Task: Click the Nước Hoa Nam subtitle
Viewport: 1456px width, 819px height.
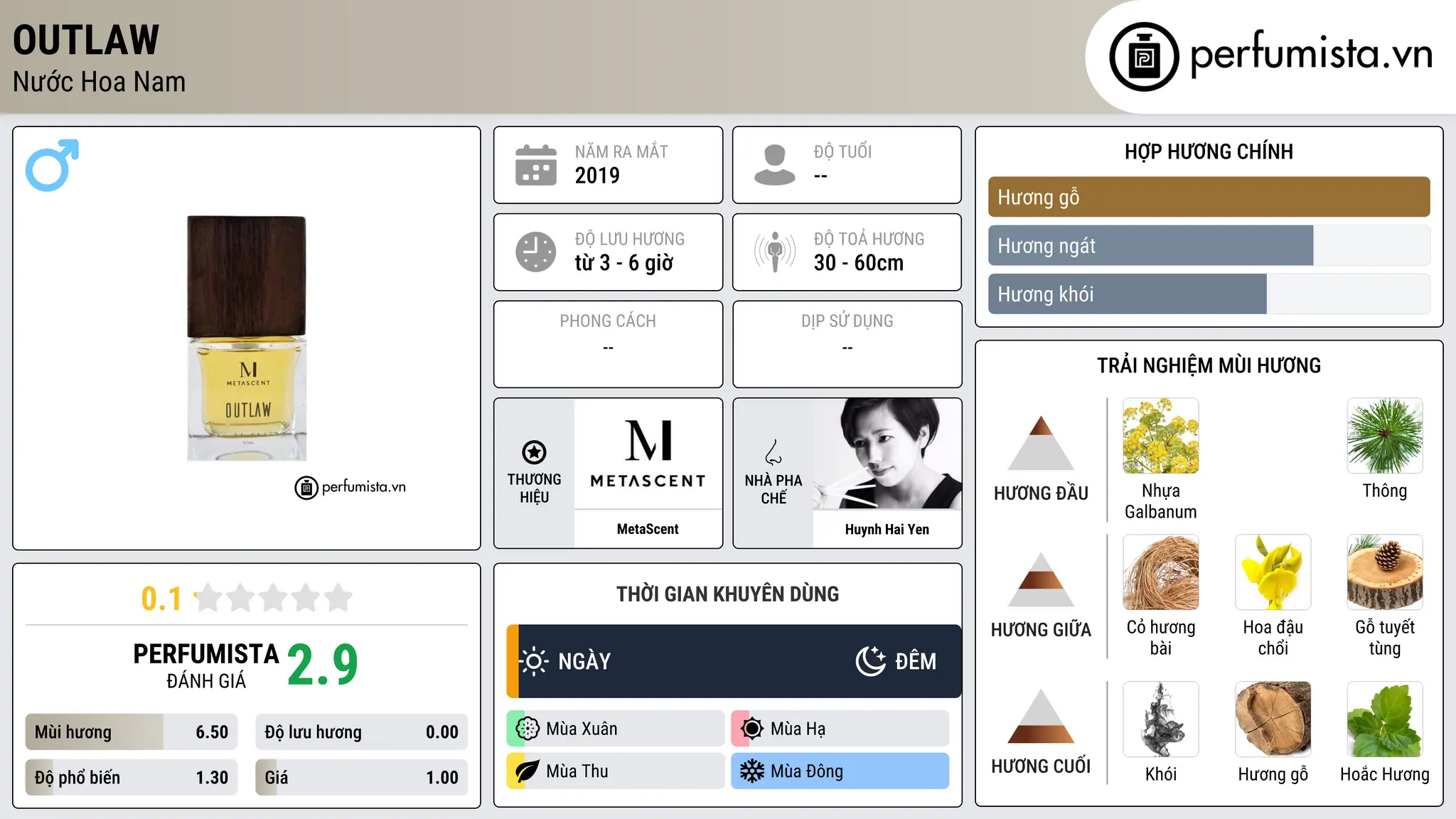Action: point(99,82)
